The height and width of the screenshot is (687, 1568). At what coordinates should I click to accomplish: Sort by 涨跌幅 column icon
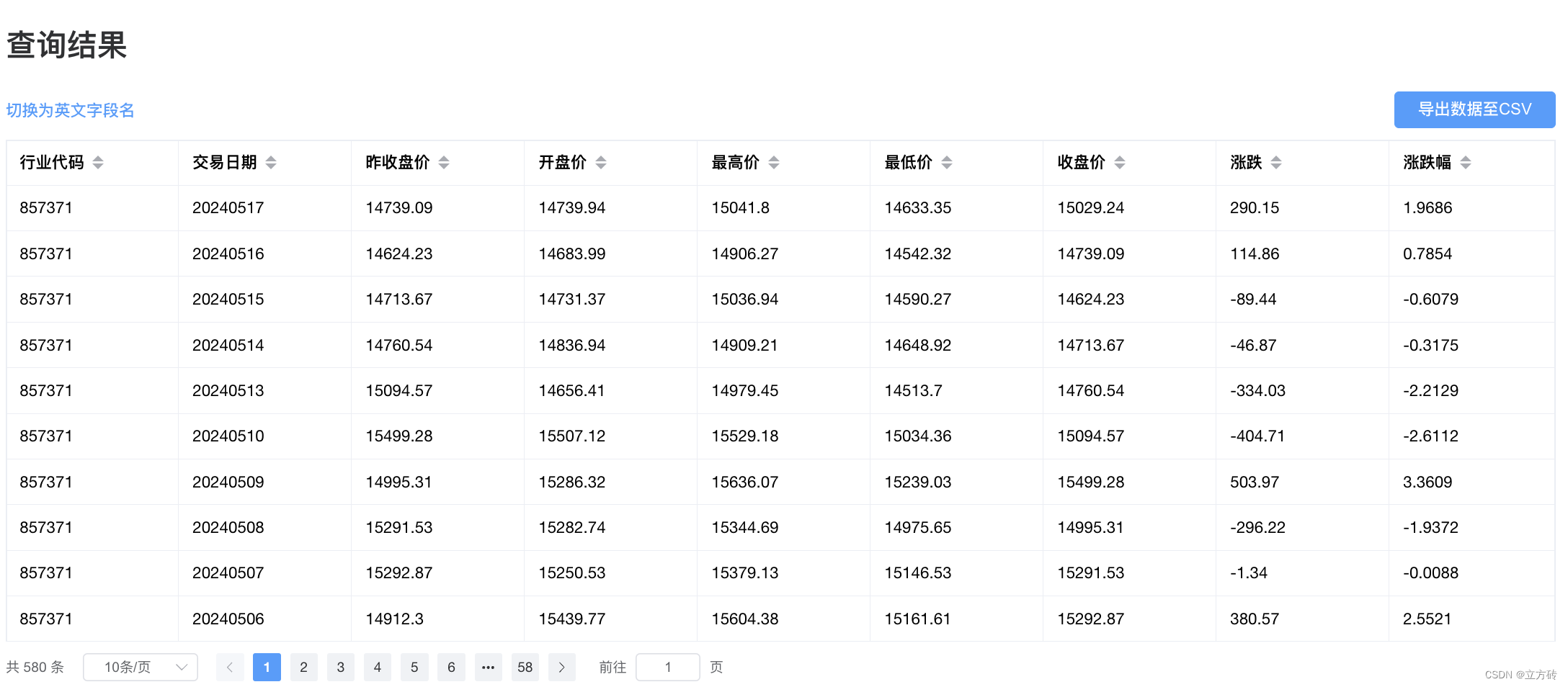1466,163
